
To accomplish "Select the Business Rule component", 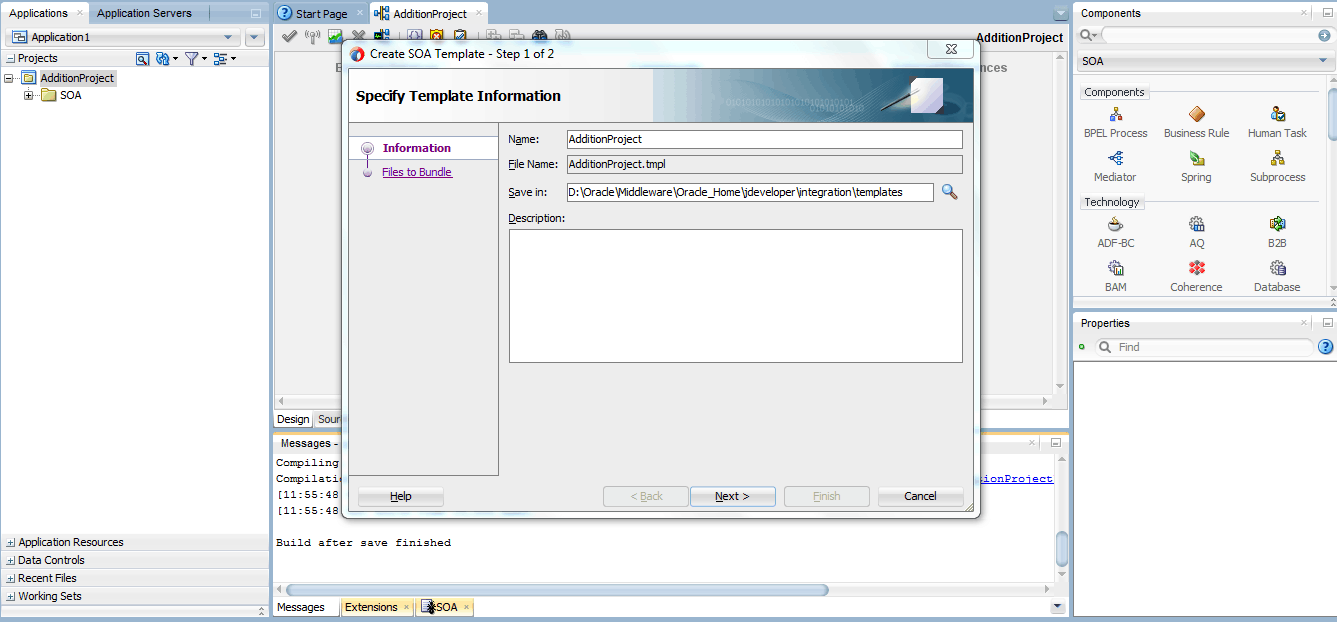I will tap(1196, 123).
